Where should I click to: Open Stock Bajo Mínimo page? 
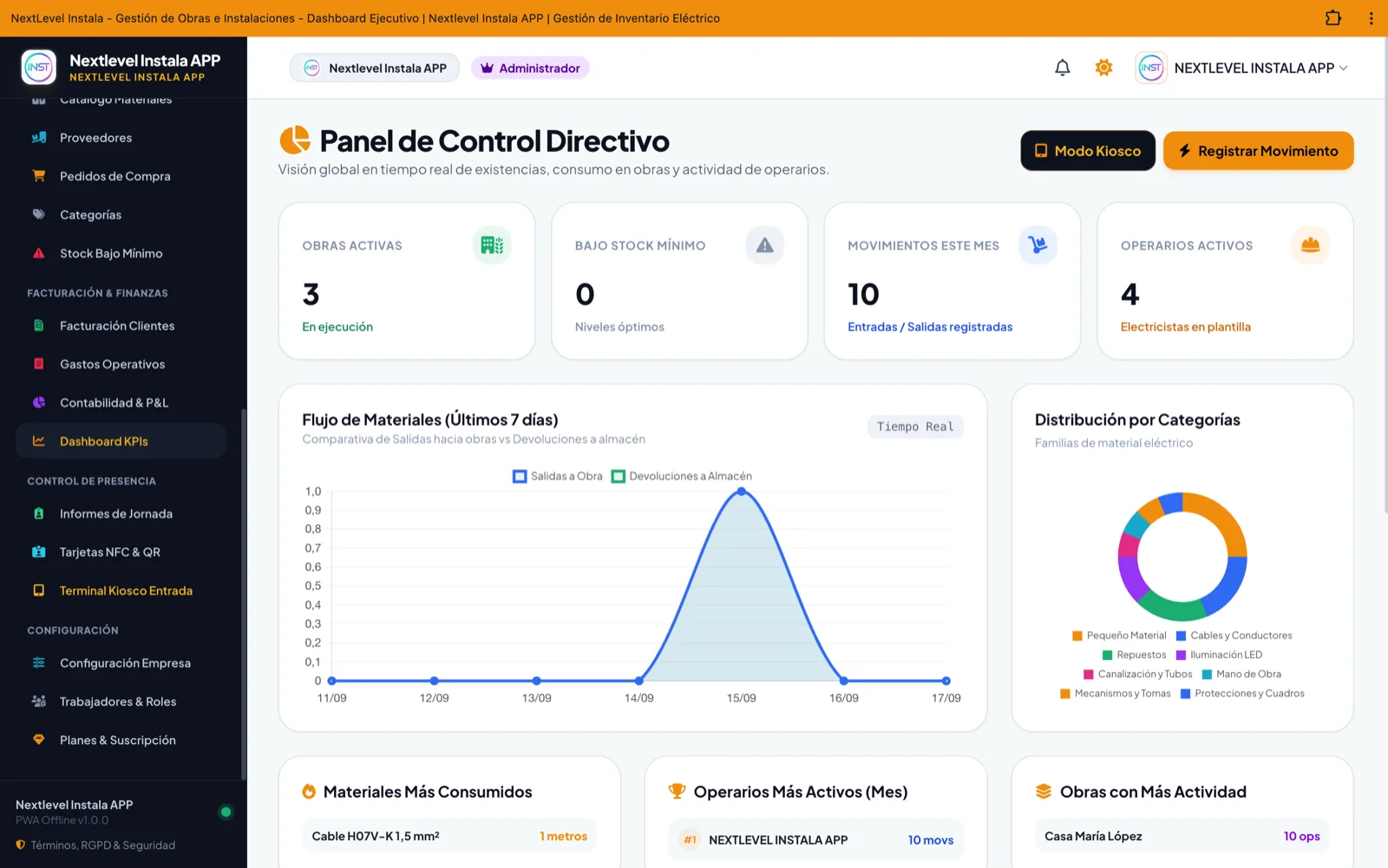pos(121,253)
